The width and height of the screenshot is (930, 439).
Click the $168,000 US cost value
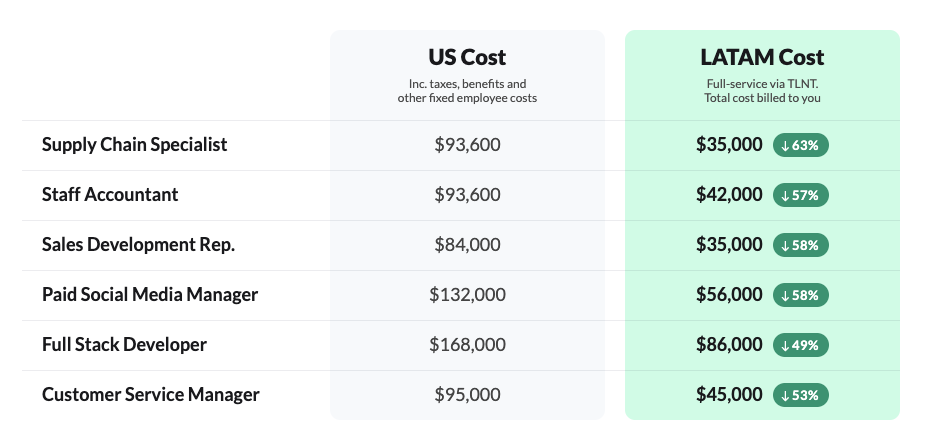(x=467, y=345)
